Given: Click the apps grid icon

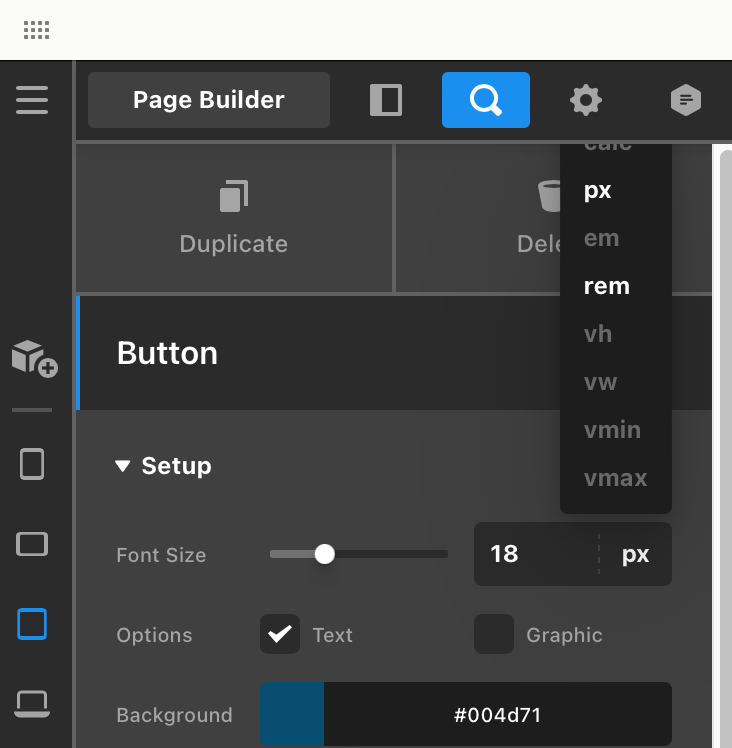Looking at the screenshot, I should click(36, 30).
